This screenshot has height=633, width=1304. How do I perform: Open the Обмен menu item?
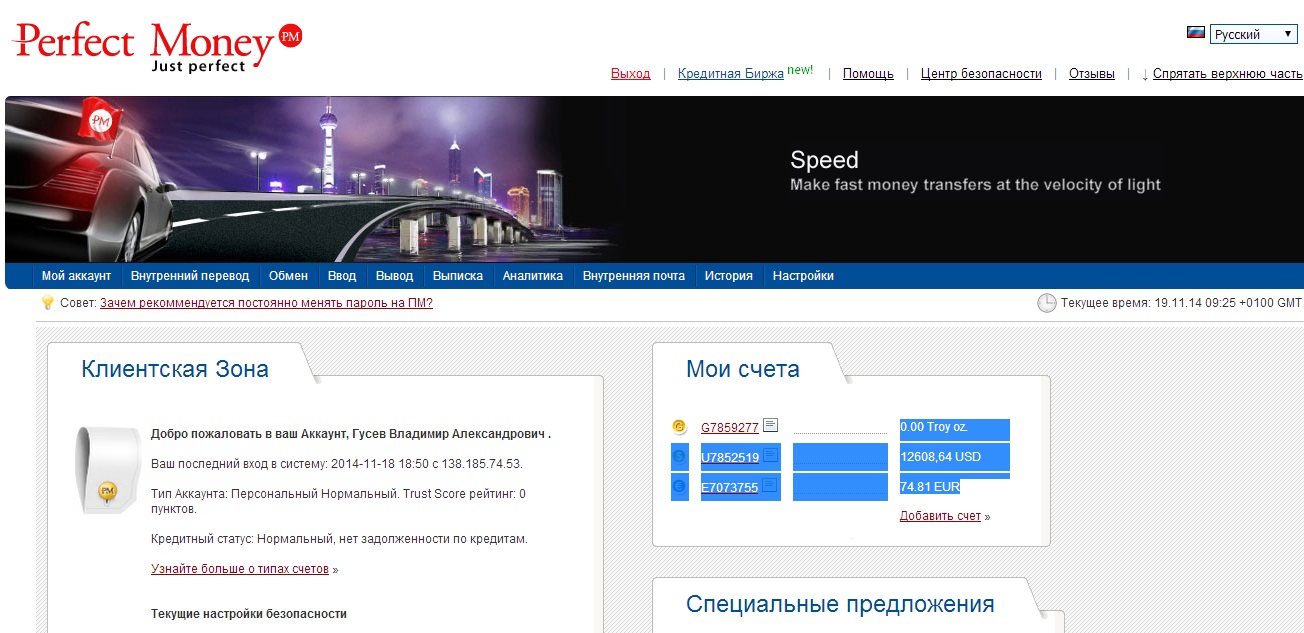pos(289,276)
